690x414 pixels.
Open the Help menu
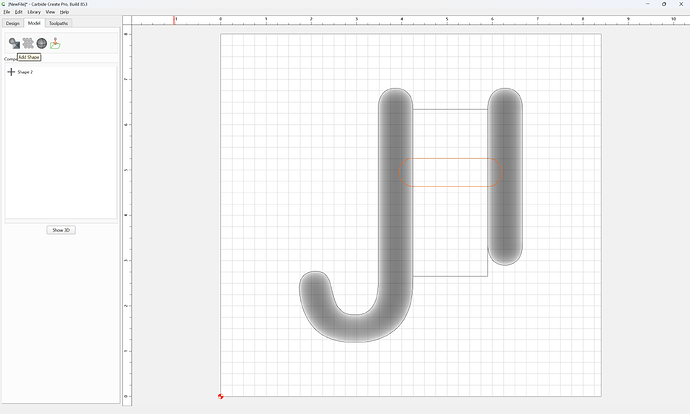(64, 12)
